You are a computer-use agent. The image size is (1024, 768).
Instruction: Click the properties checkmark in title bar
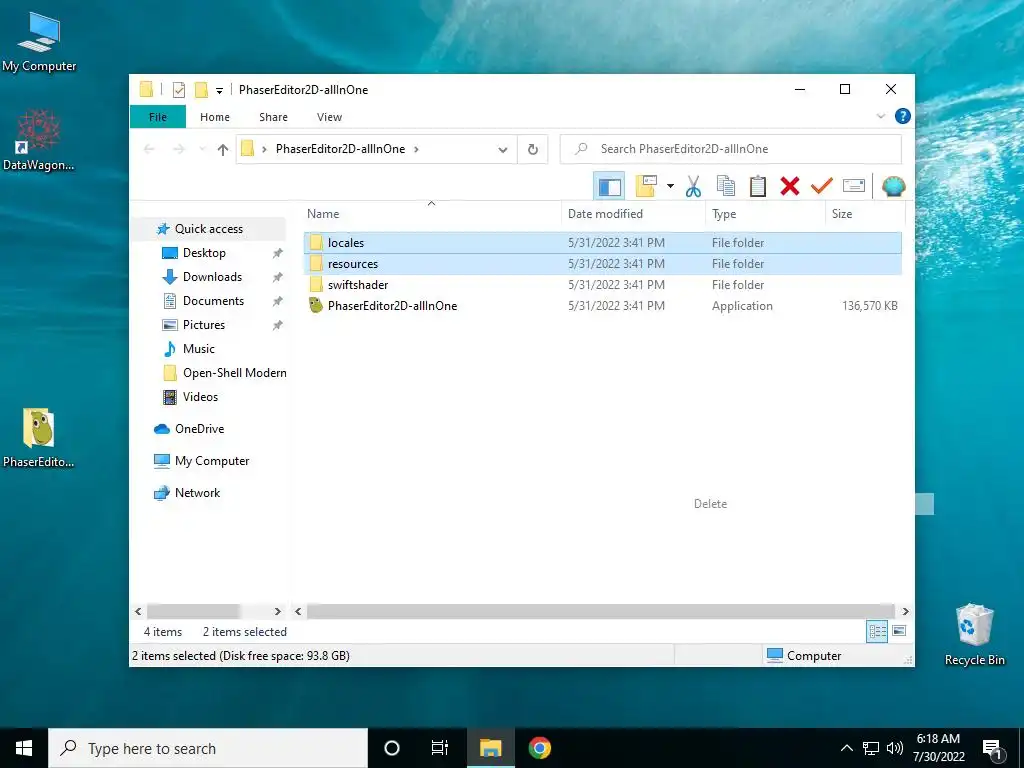179,90
